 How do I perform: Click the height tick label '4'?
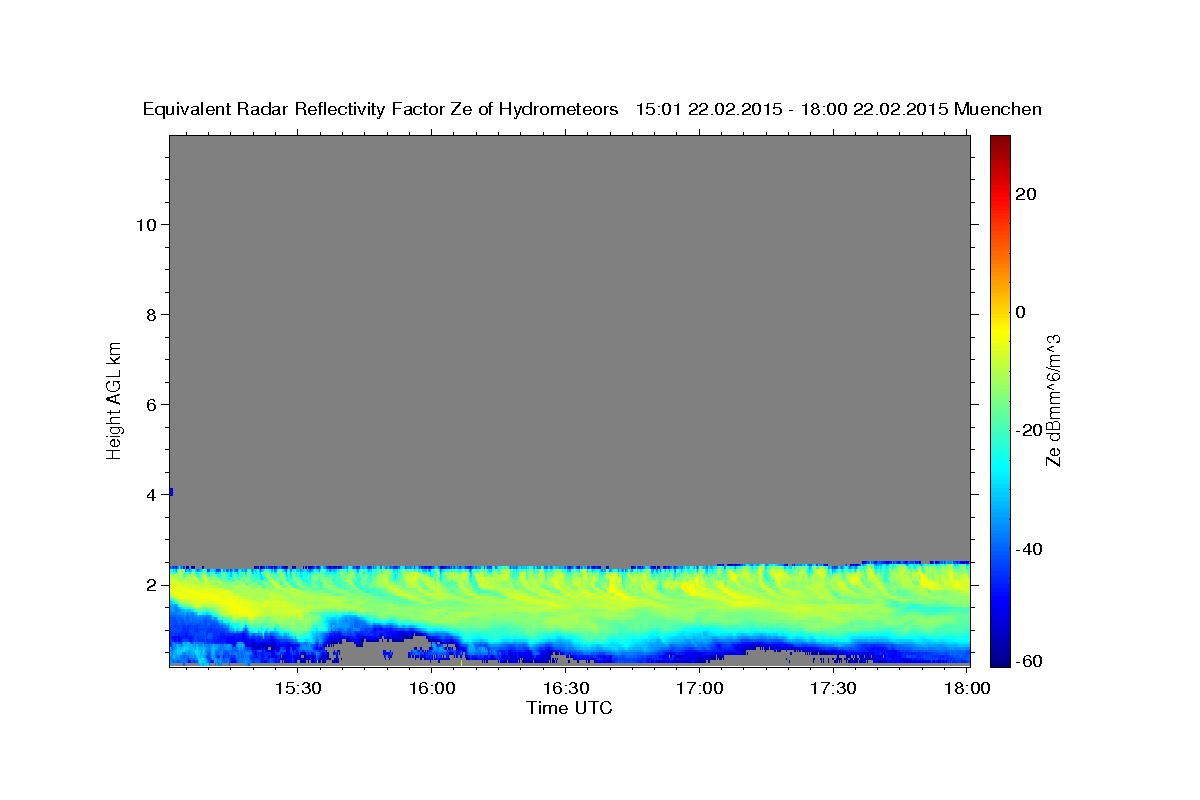tap(150, 495)
